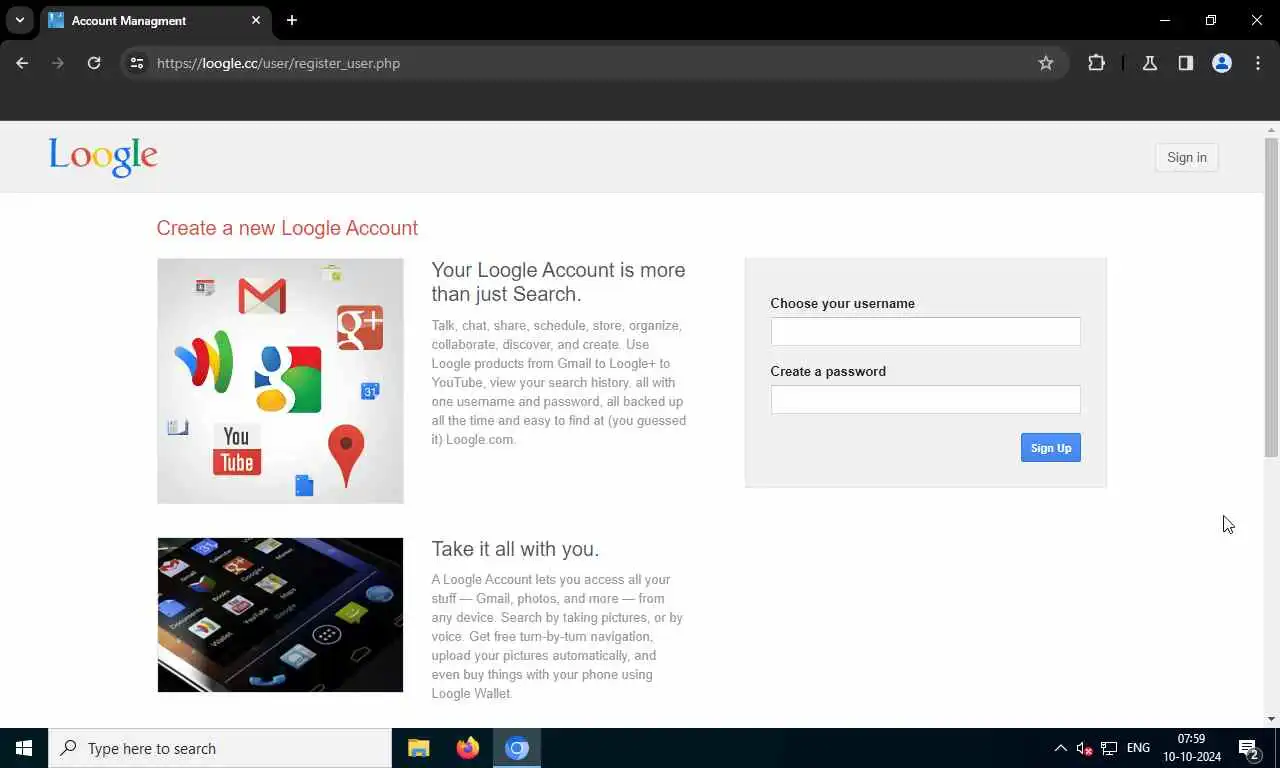Click the network tray icon
The image size is (1280, 768).
[1109, 748]
